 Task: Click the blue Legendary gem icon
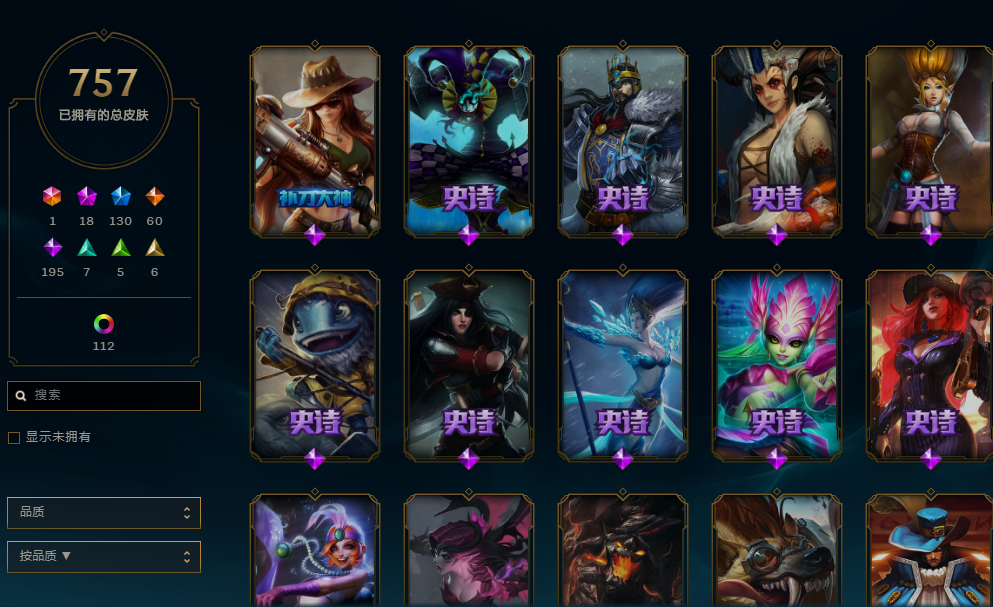coord(120,196)
